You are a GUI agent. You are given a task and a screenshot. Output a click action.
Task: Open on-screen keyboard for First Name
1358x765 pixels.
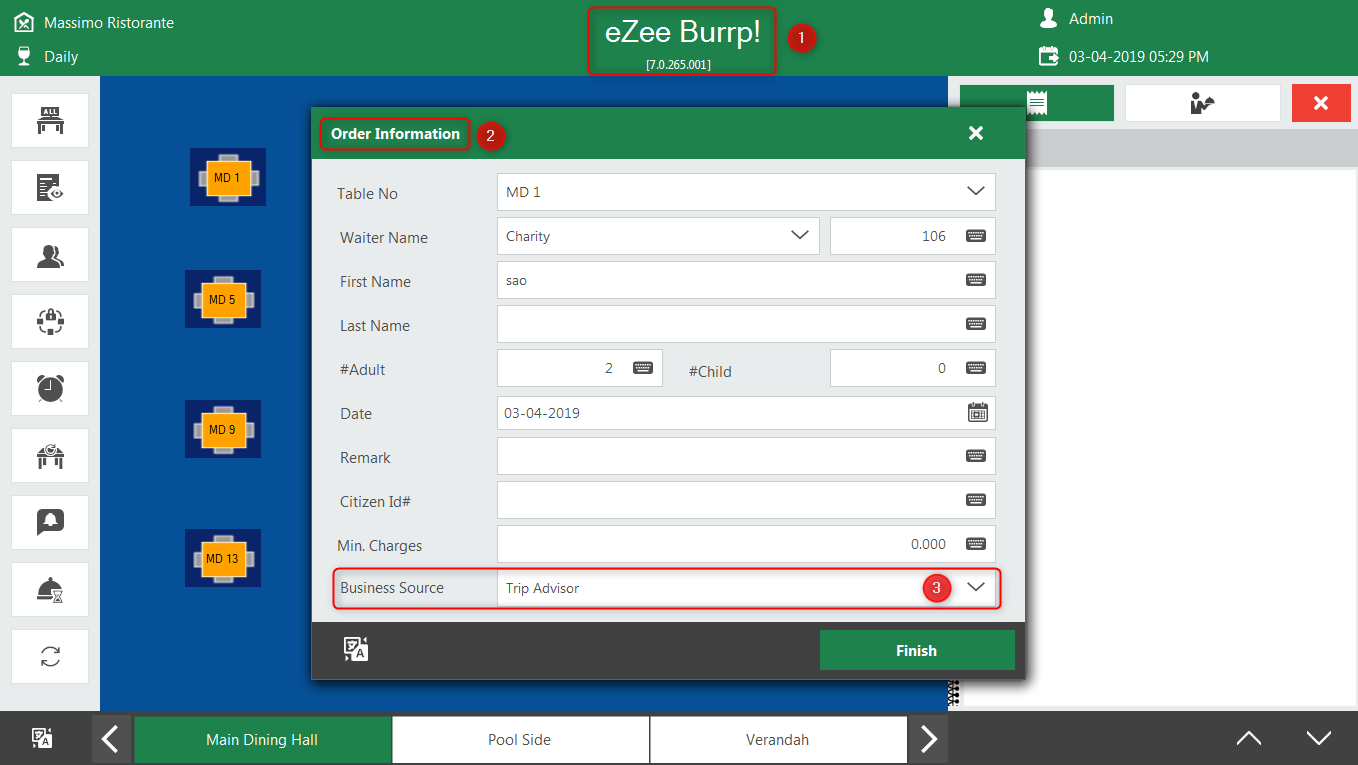coord(976,280)
